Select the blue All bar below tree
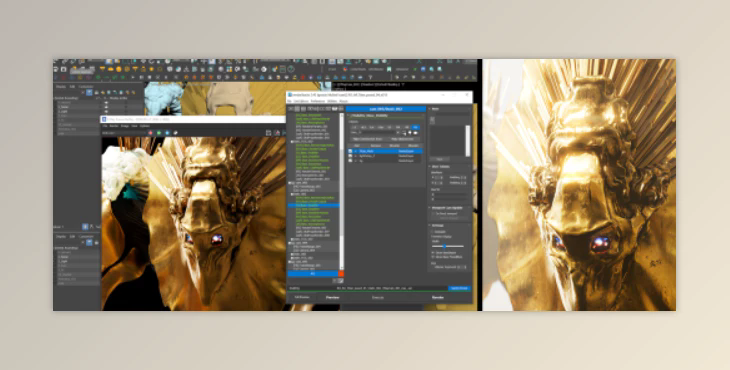Viewport: 730px width, 370px height. [313, 274]
